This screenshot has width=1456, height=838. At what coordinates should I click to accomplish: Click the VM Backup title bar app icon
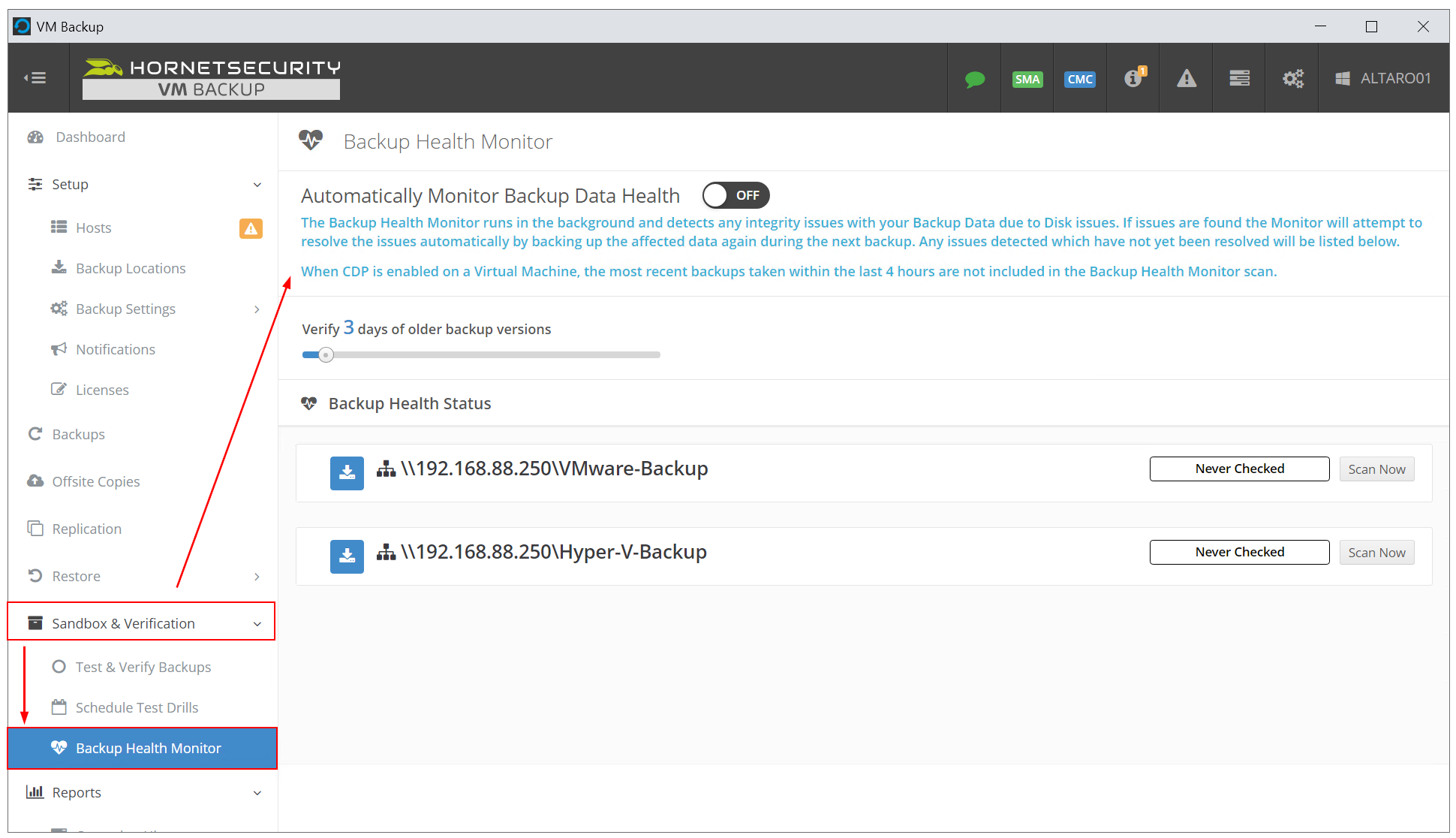23,26
